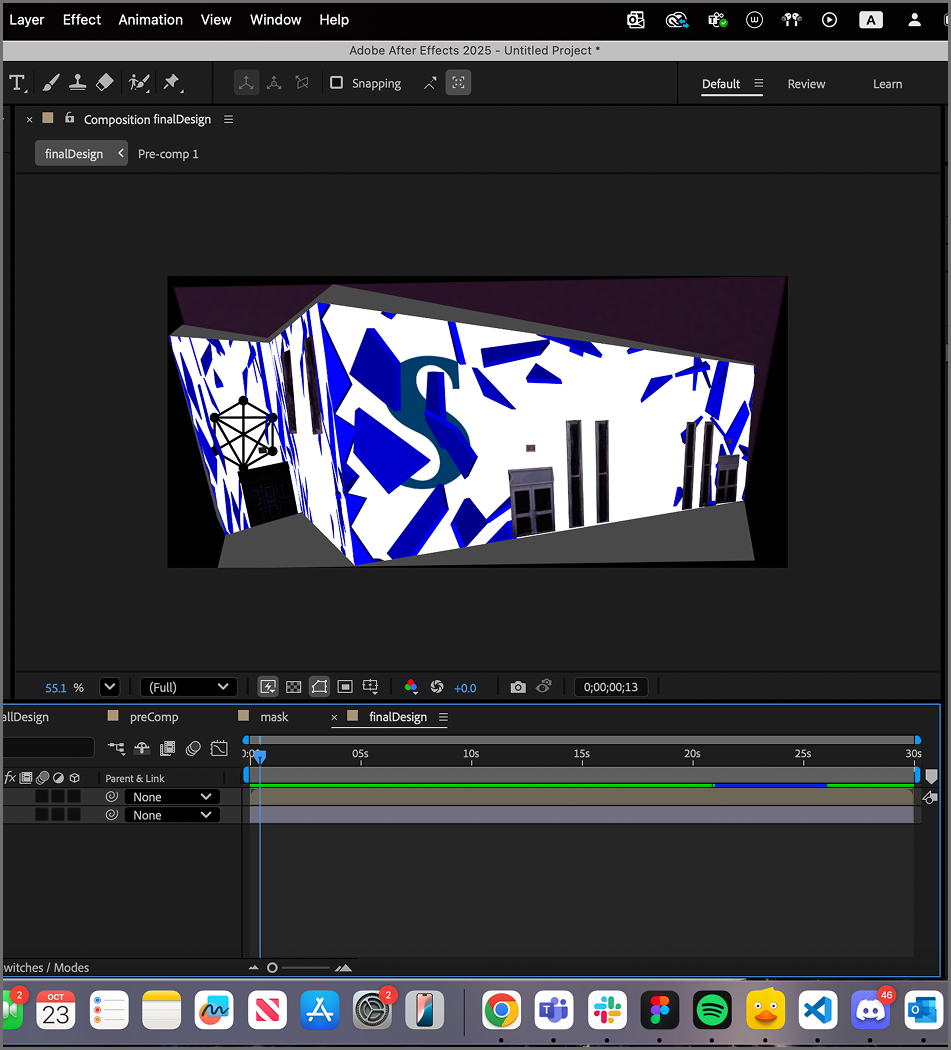Screen dimensions: 951x1050
Task: Select the Type tool
Action: pyautogui.click(x=18, y=82)
